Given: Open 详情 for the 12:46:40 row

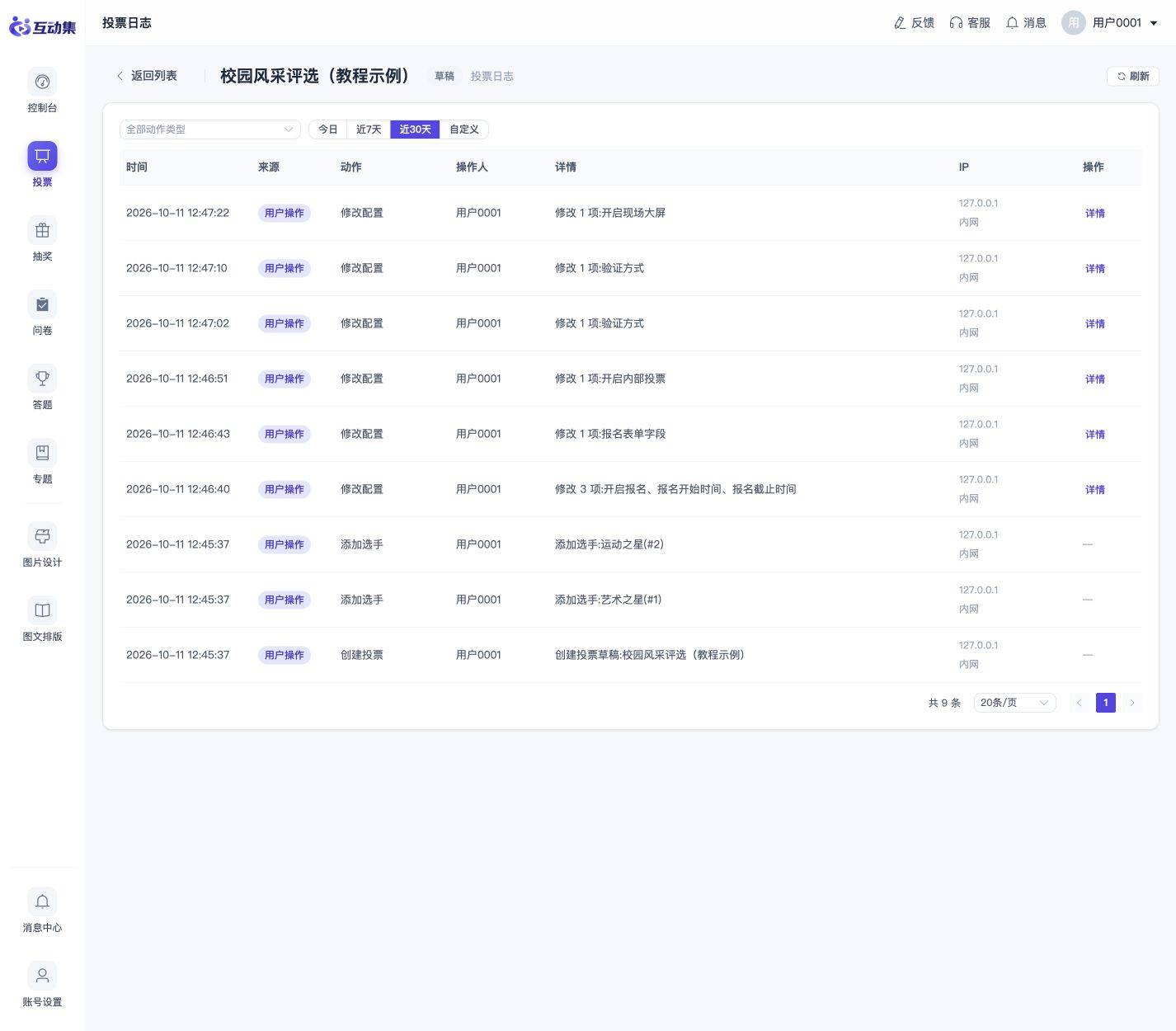Looking at the screenshot, I should pyautogui.click(x=1095, y=489).
